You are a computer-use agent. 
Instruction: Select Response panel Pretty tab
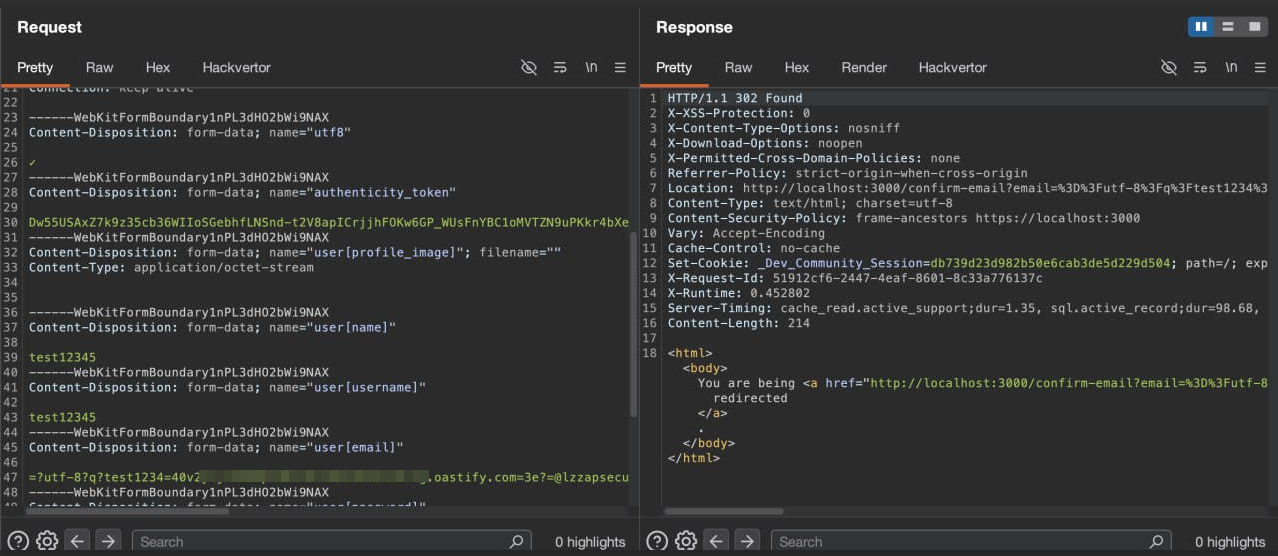674,67
